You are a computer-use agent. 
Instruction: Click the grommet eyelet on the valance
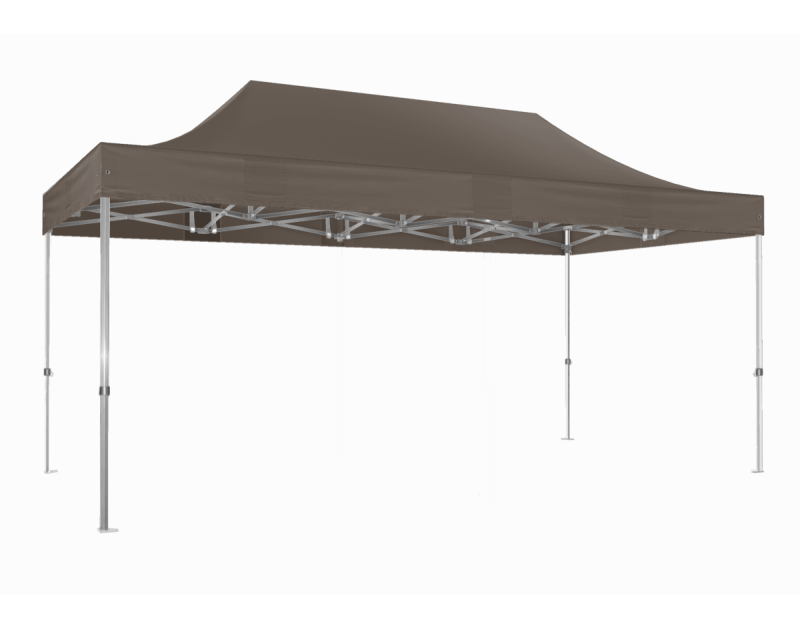(x=108, y=172)
